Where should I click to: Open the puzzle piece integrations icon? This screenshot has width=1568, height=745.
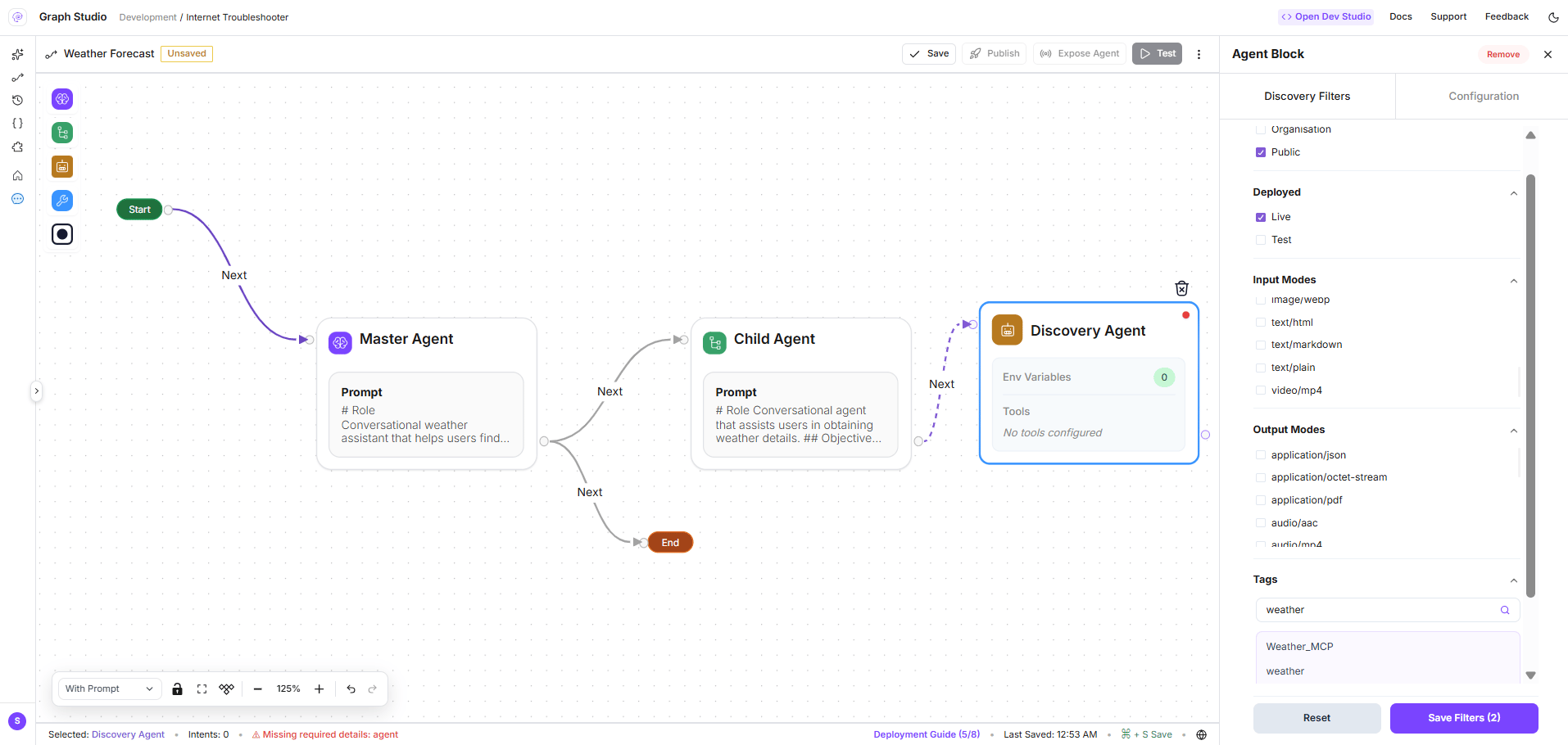pyautogui.click(x=17, y=147)
